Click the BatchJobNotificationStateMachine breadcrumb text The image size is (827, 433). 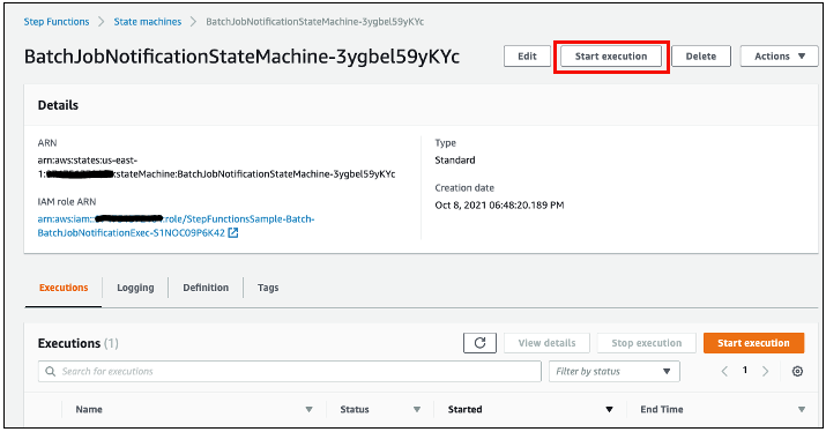(315, 22)
